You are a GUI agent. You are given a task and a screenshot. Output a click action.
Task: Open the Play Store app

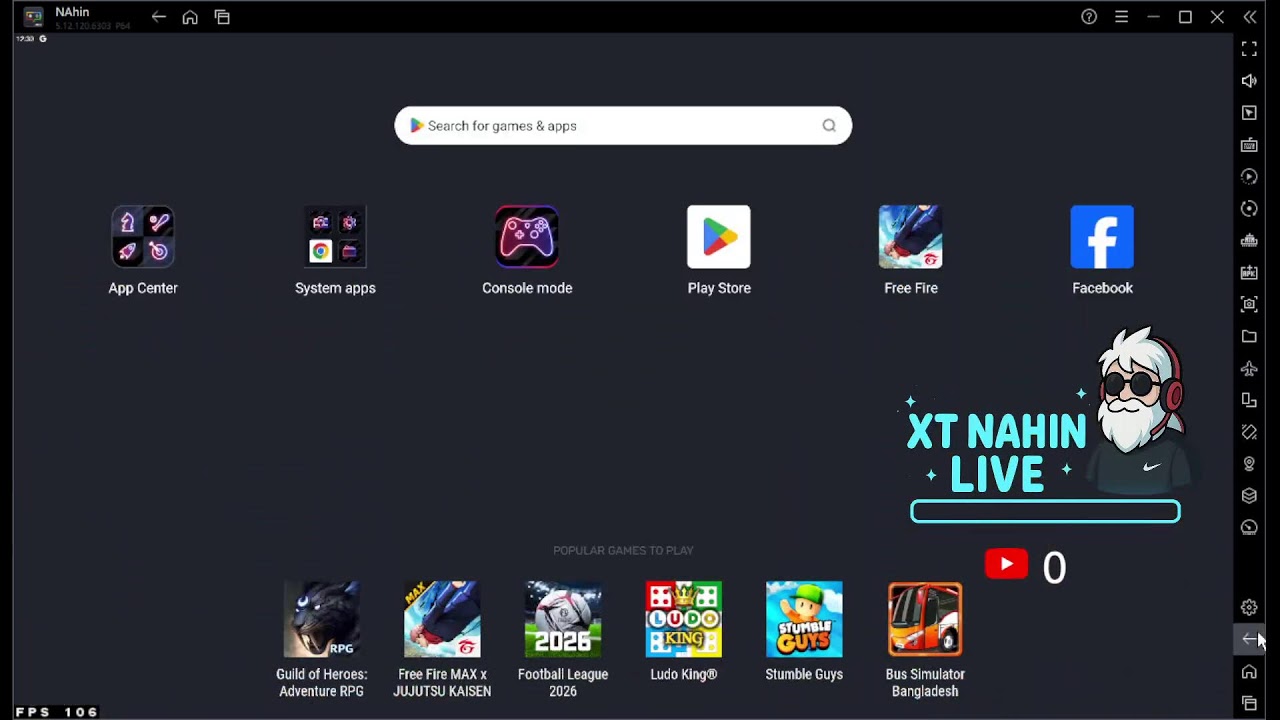[x=719, y=237]
